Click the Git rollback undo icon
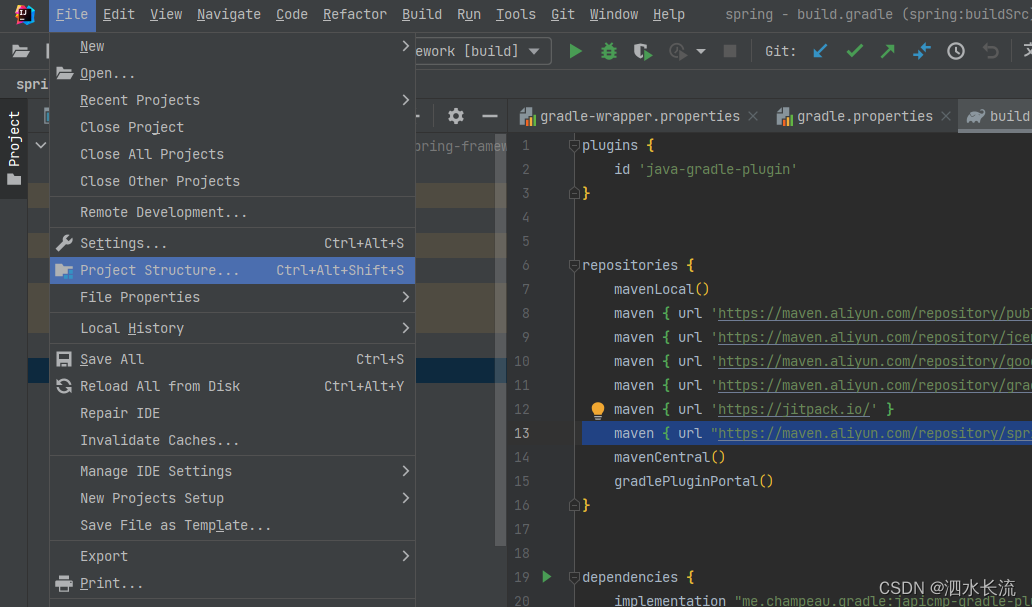 pos(991,51)
